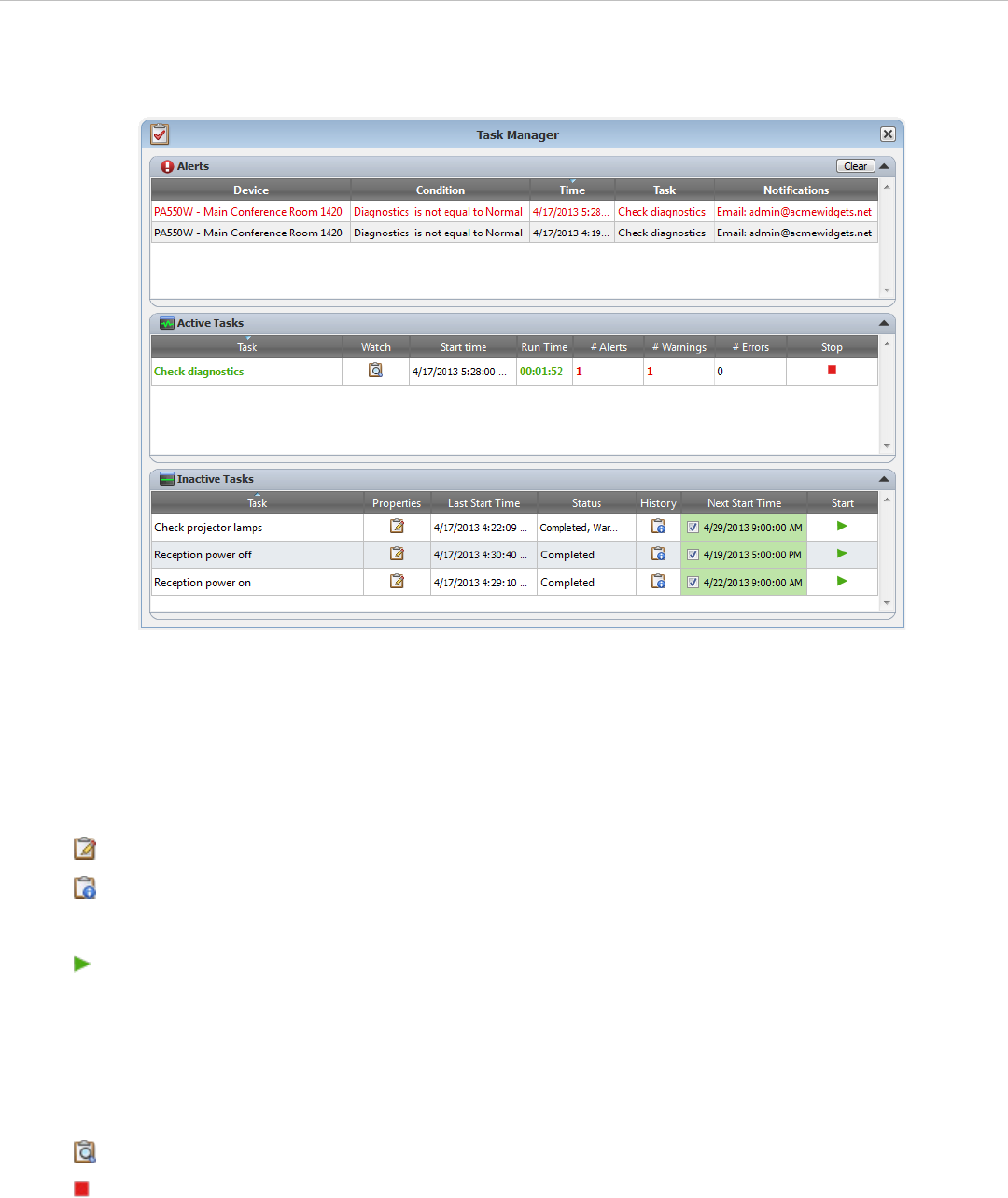The height and width of the screenshot is (1198, 1008).
Task: Sort inactive tasks by Last Start Time
Action: pos(483,502)
